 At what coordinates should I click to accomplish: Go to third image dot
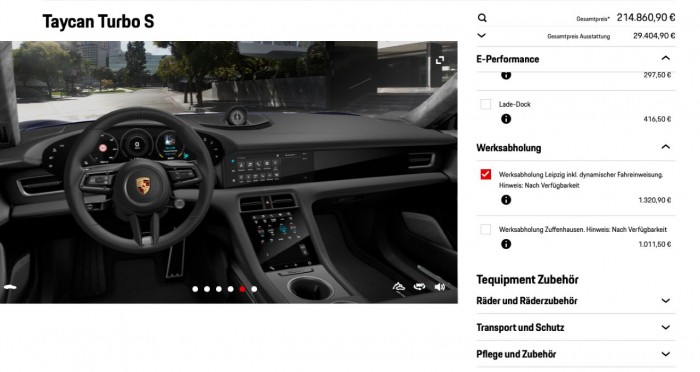(219, 289)
